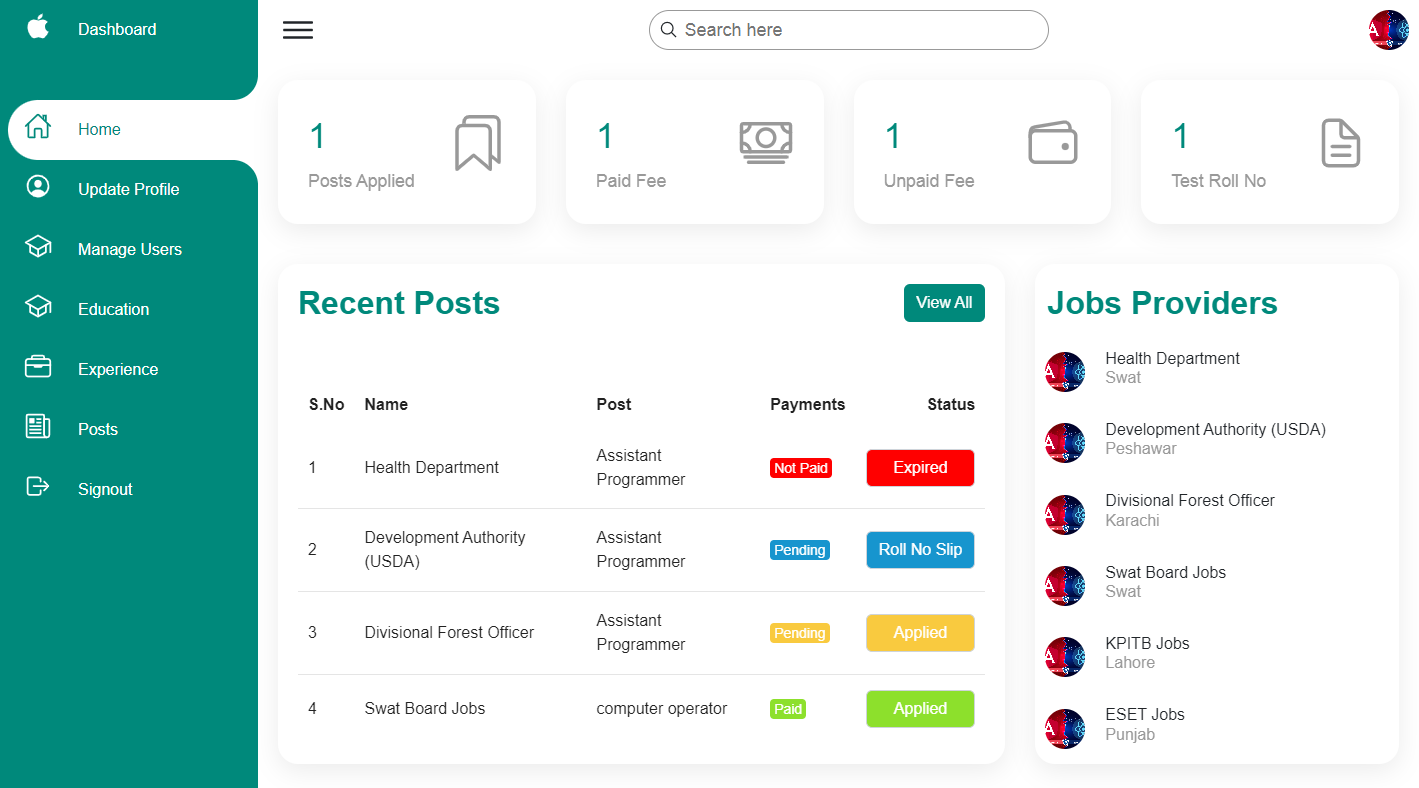This screenshot has height=788, width=1419.
Task: Click Development Authority (USDA) in Jobs Providers
Action: pyautogui.click(x=1215, y=430)
